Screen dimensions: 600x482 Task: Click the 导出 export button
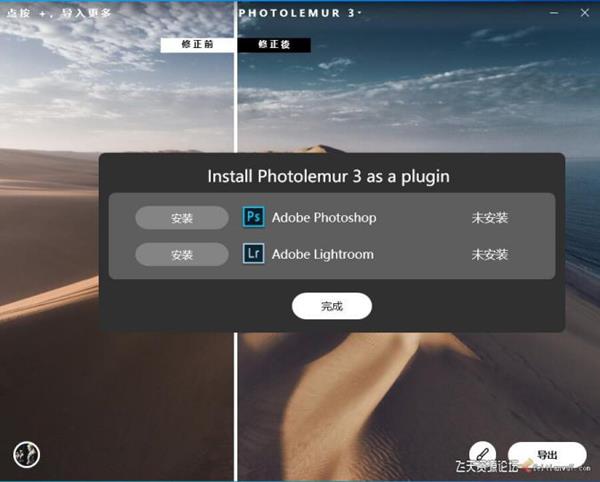(x=547, y=455)
